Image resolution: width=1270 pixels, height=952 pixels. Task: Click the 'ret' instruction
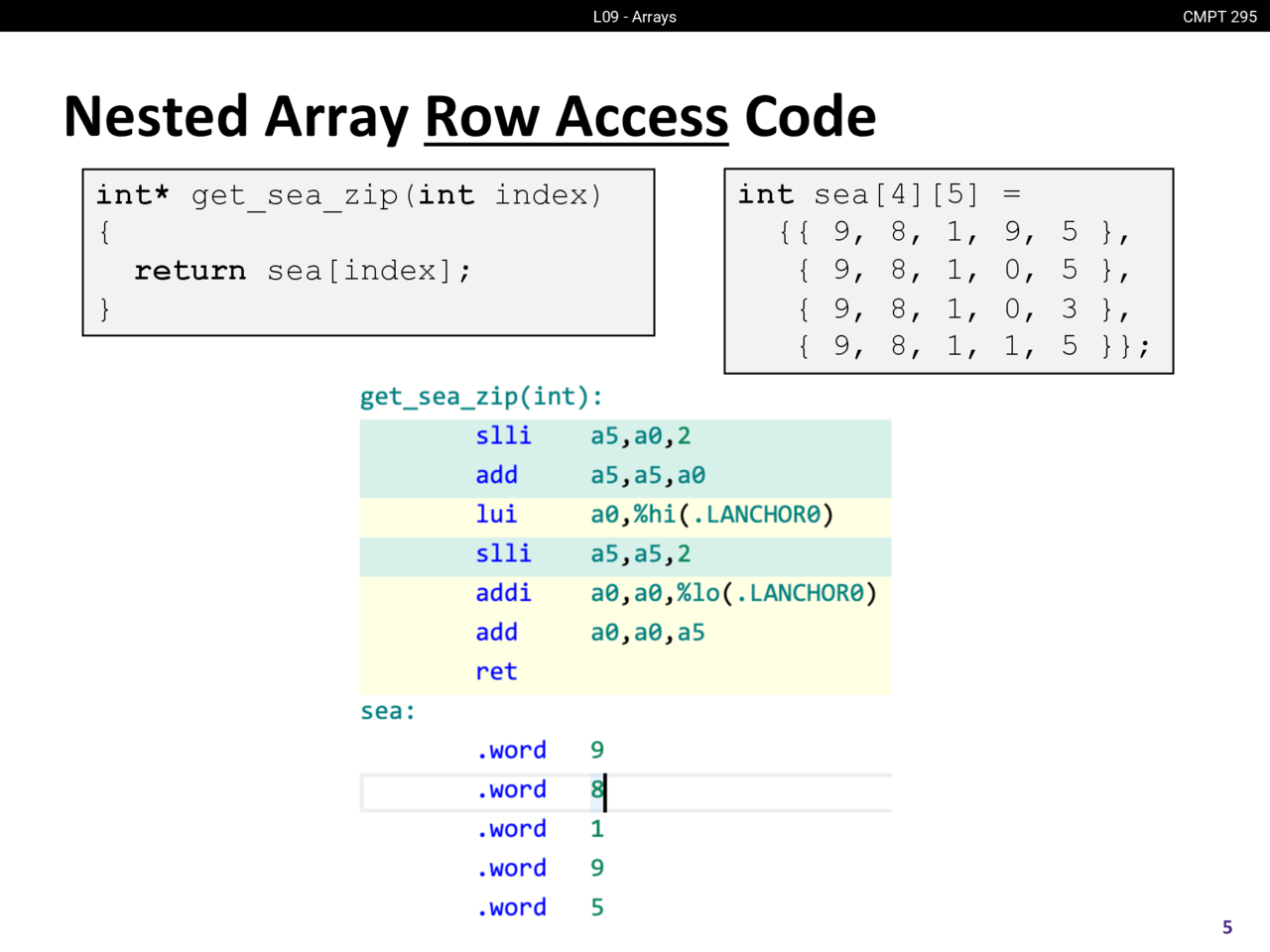tap(496, 672)
